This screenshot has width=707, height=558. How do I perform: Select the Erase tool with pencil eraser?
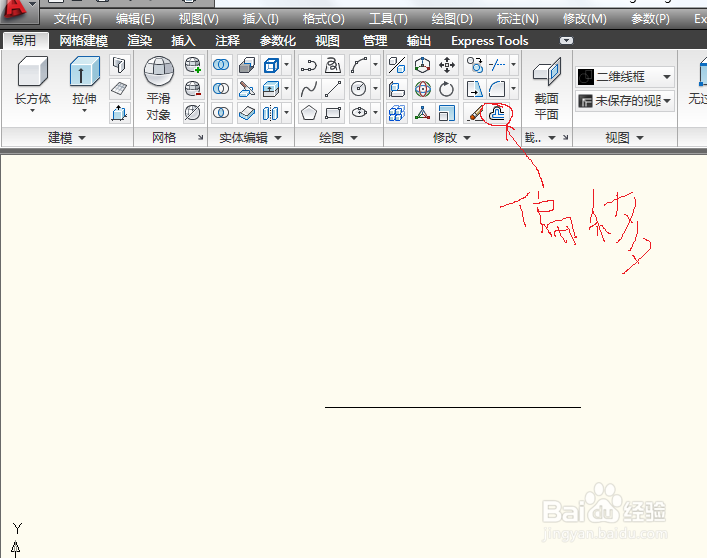[x=474, y=113]
